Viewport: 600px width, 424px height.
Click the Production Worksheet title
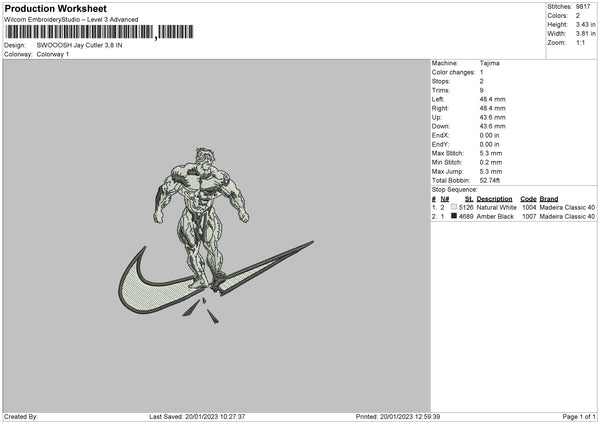pyautogui.click(x=55, y=8)
